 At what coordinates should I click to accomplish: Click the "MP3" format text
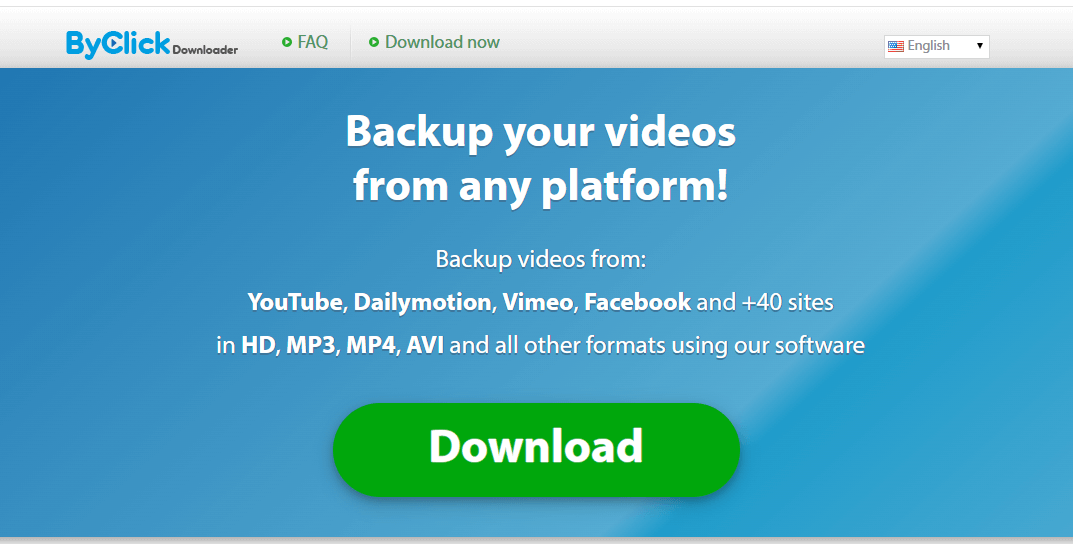[x=311, y=345]
